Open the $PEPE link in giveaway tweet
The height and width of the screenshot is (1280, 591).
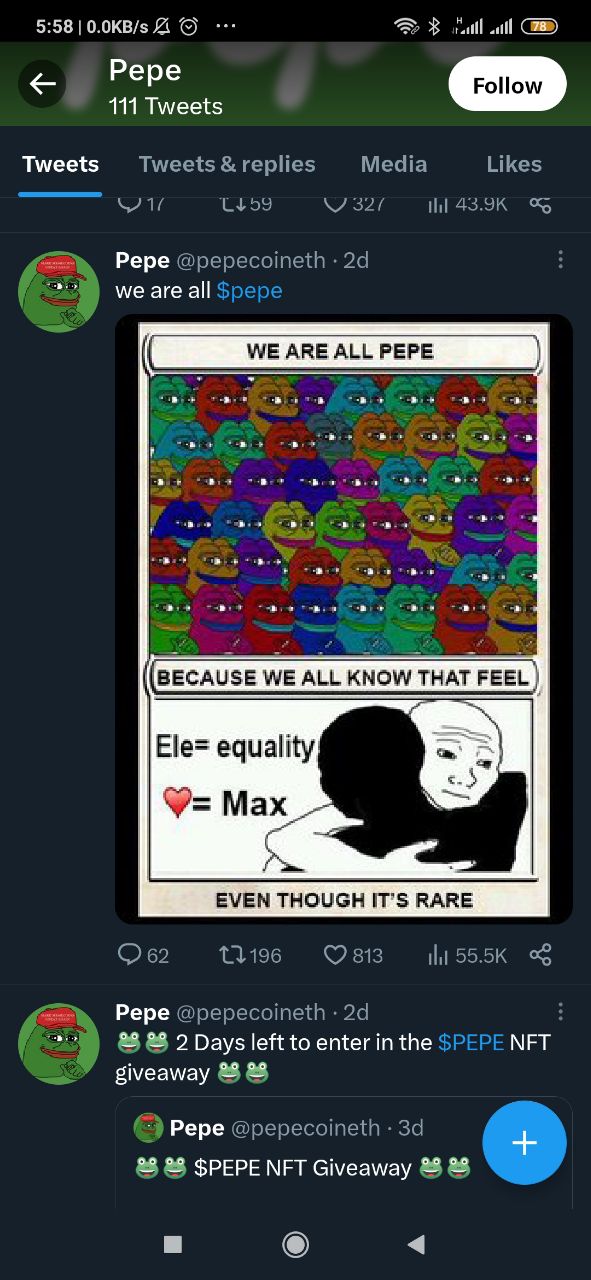pos(471,1042)
